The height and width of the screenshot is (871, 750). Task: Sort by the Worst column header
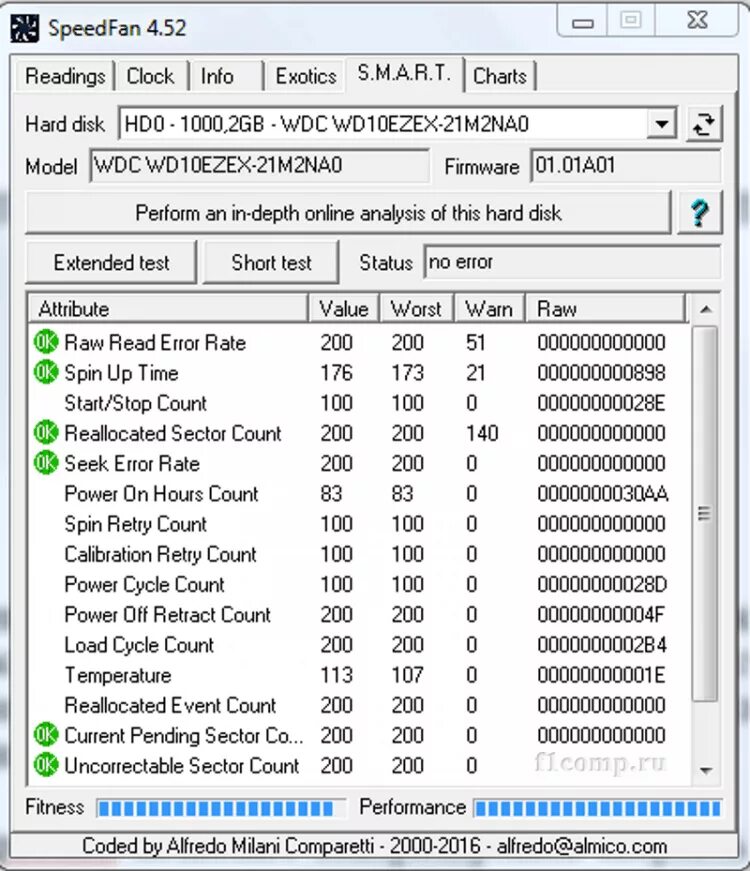click(416, 309)
